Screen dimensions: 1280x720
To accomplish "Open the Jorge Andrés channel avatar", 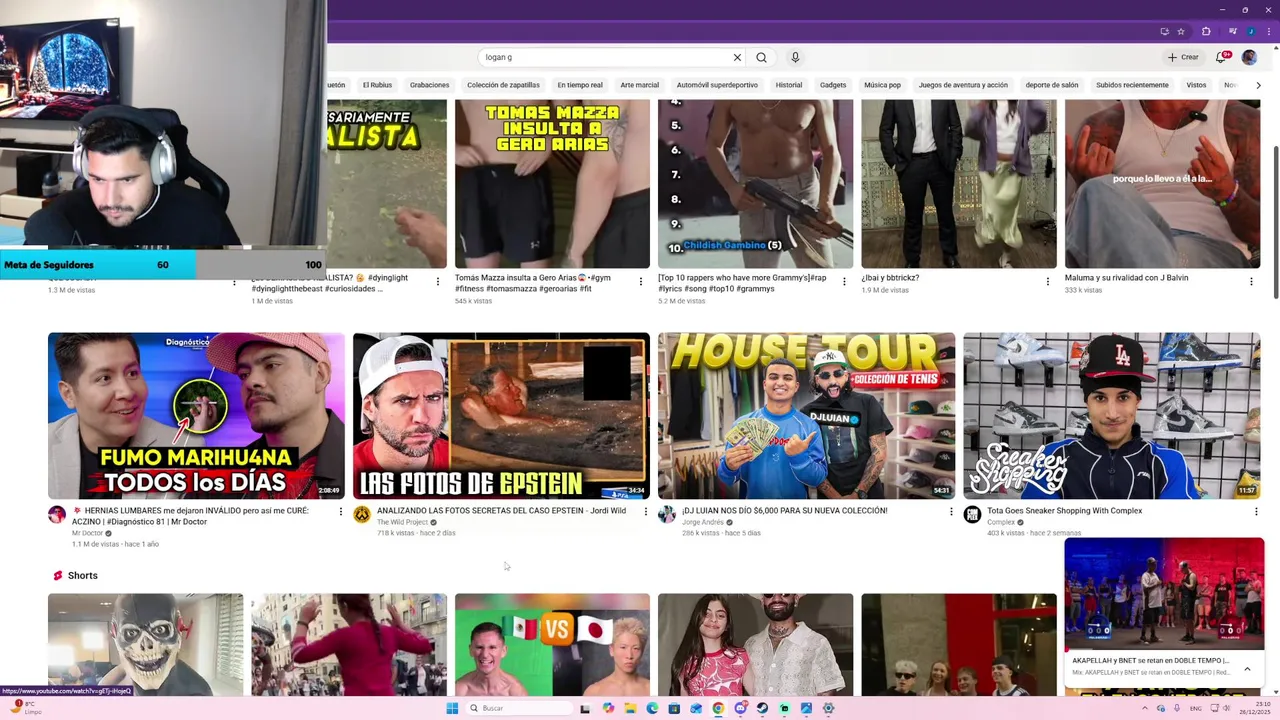I will coord(667,514).
